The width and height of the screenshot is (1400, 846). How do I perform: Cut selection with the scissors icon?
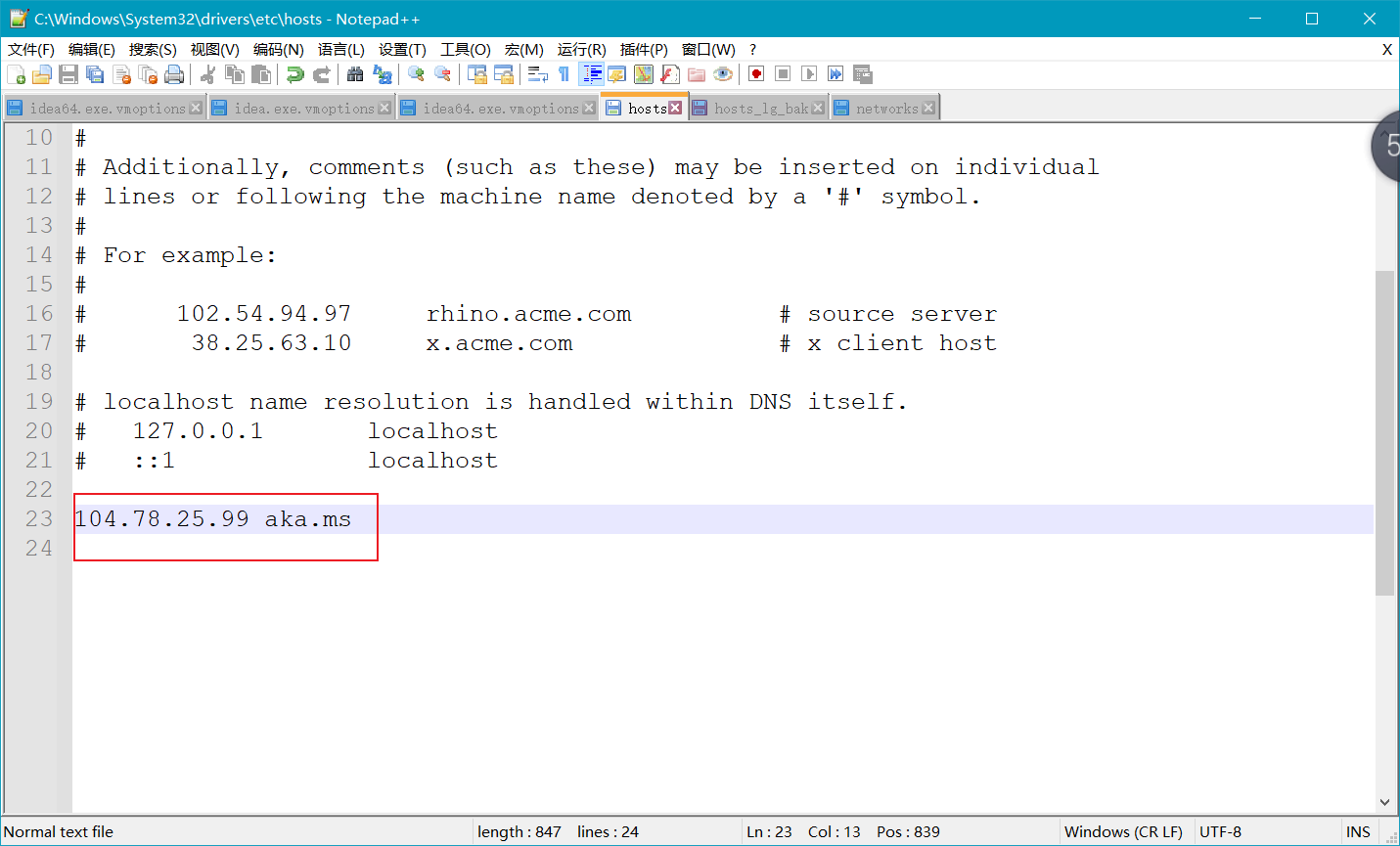(207, 74)
